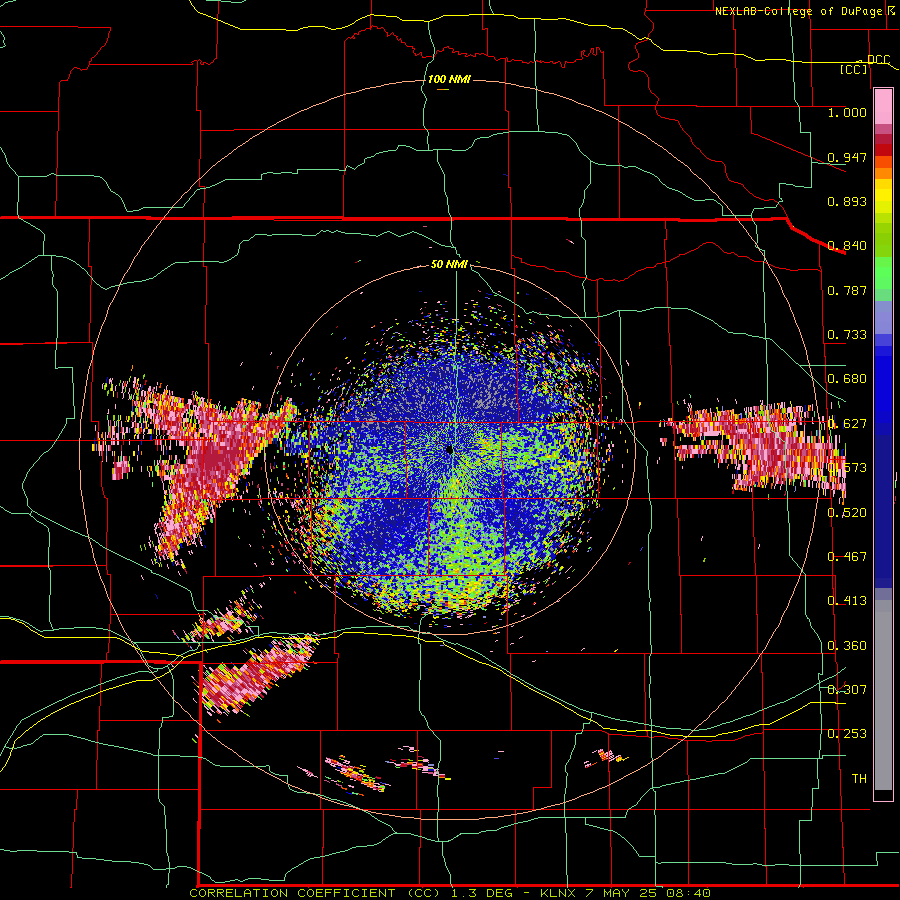Click the 08:40 timestamp in caption
Viewport: 900px width, 900px height.
(689, 893)
